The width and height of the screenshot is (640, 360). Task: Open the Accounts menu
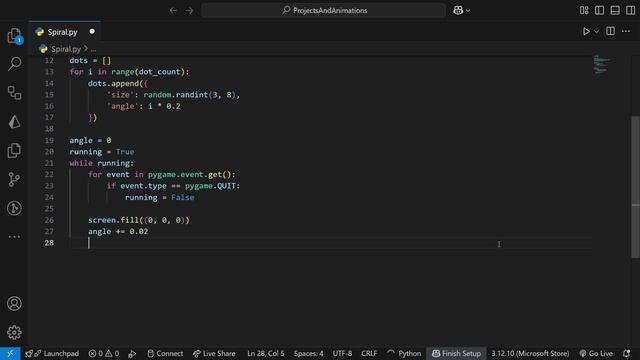tap(14, 304)
